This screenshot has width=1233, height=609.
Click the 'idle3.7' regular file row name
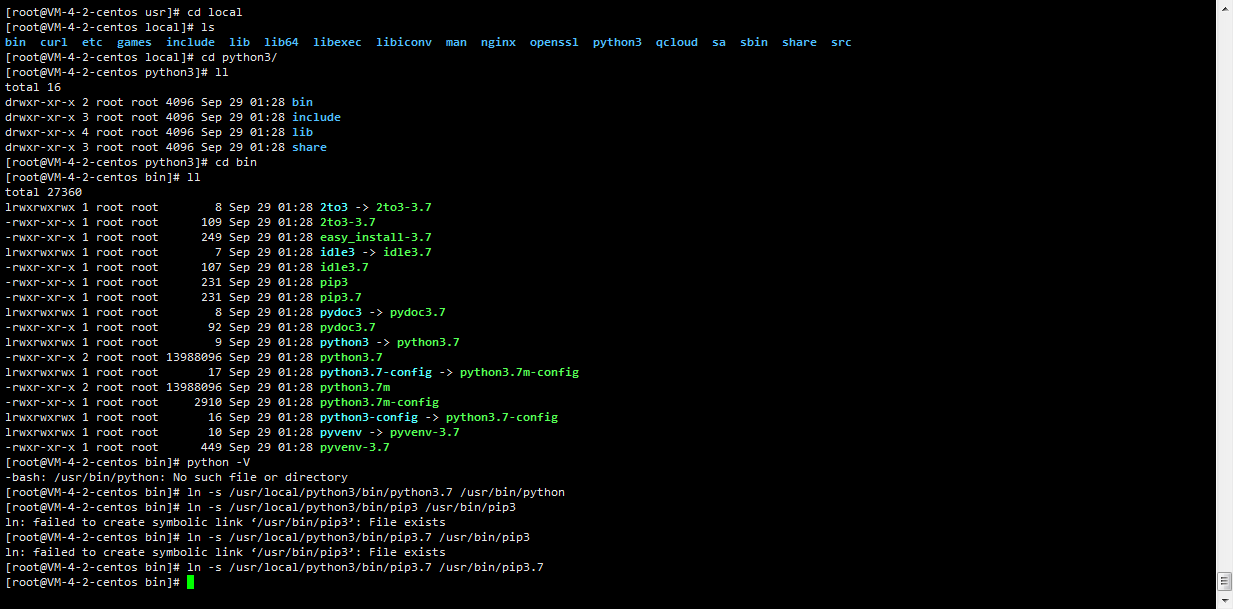pos(344,267)
